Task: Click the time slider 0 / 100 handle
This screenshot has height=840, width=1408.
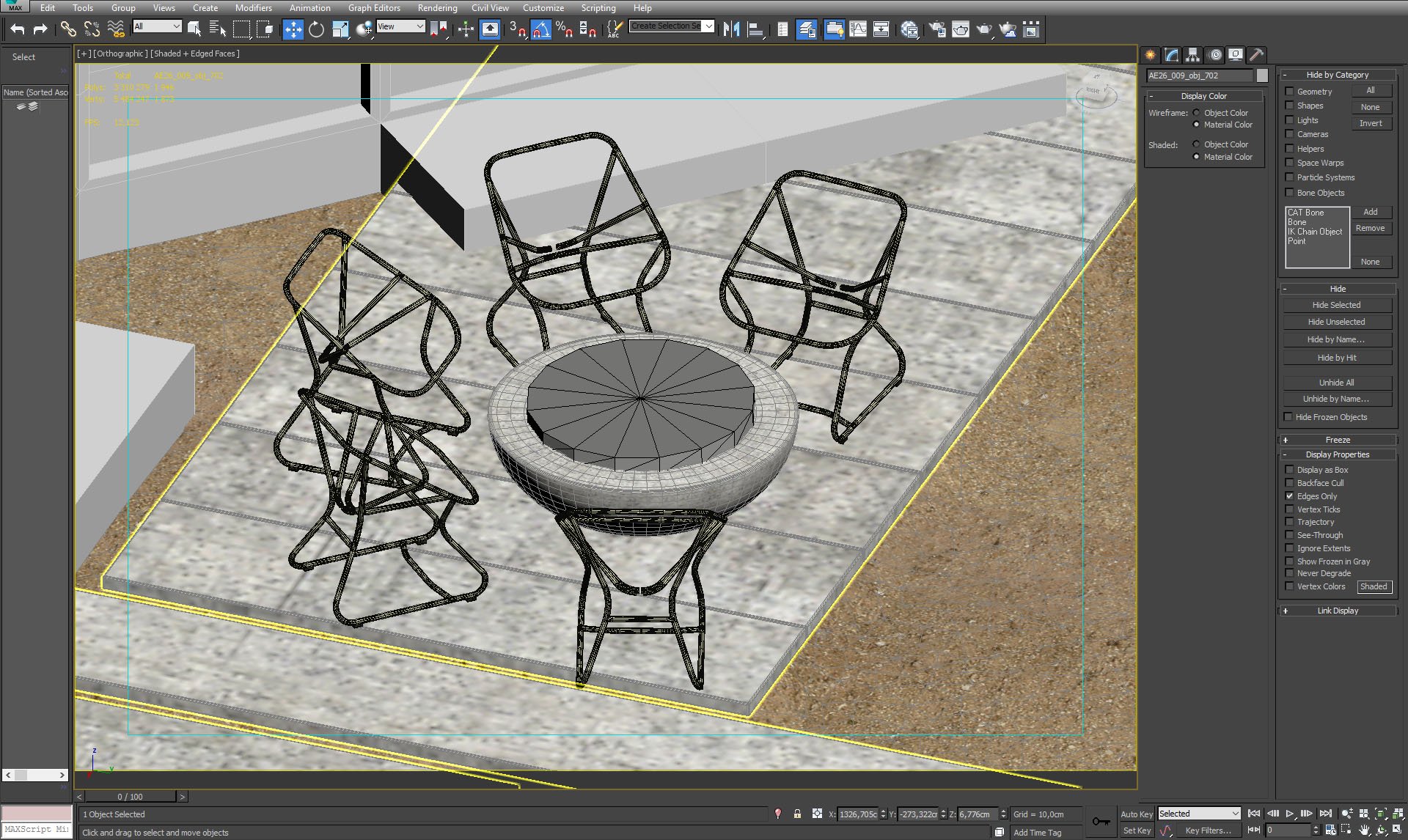Action: point(131,797)
